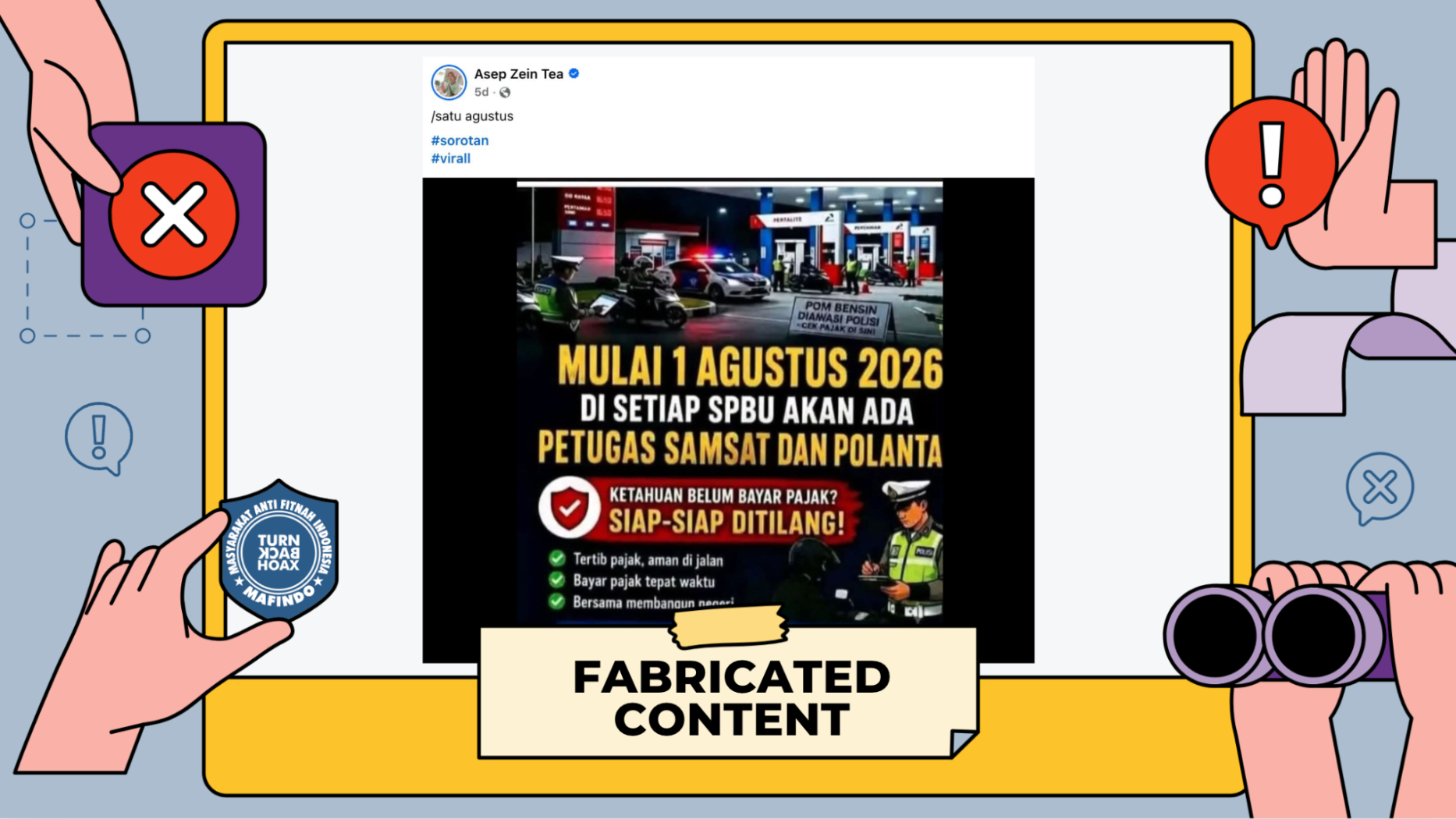Click green check beside Bayar pajak tepat waktu
1456x819 pixels.
556,580
